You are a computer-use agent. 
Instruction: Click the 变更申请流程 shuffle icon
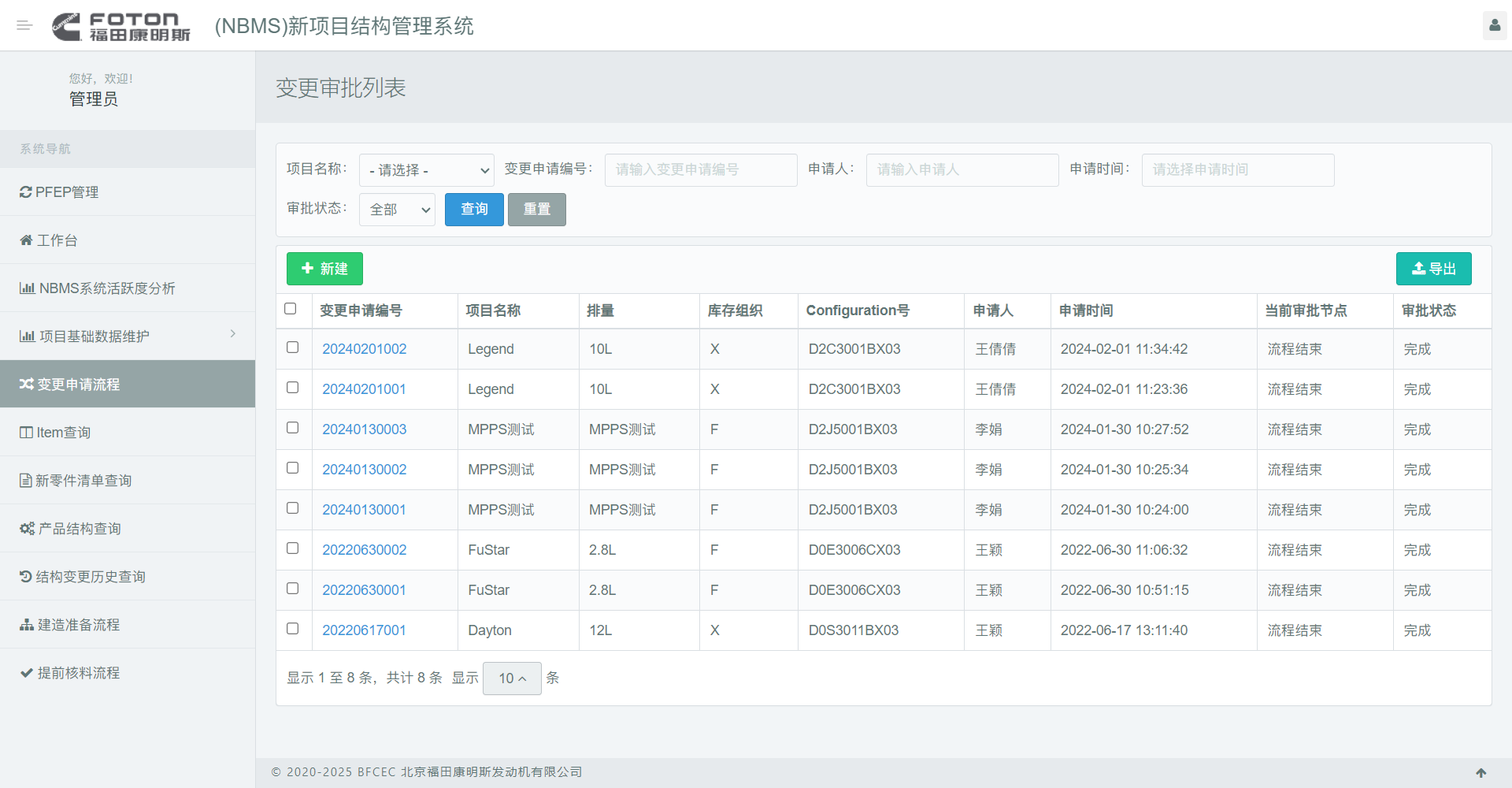(x=27, y=385)
